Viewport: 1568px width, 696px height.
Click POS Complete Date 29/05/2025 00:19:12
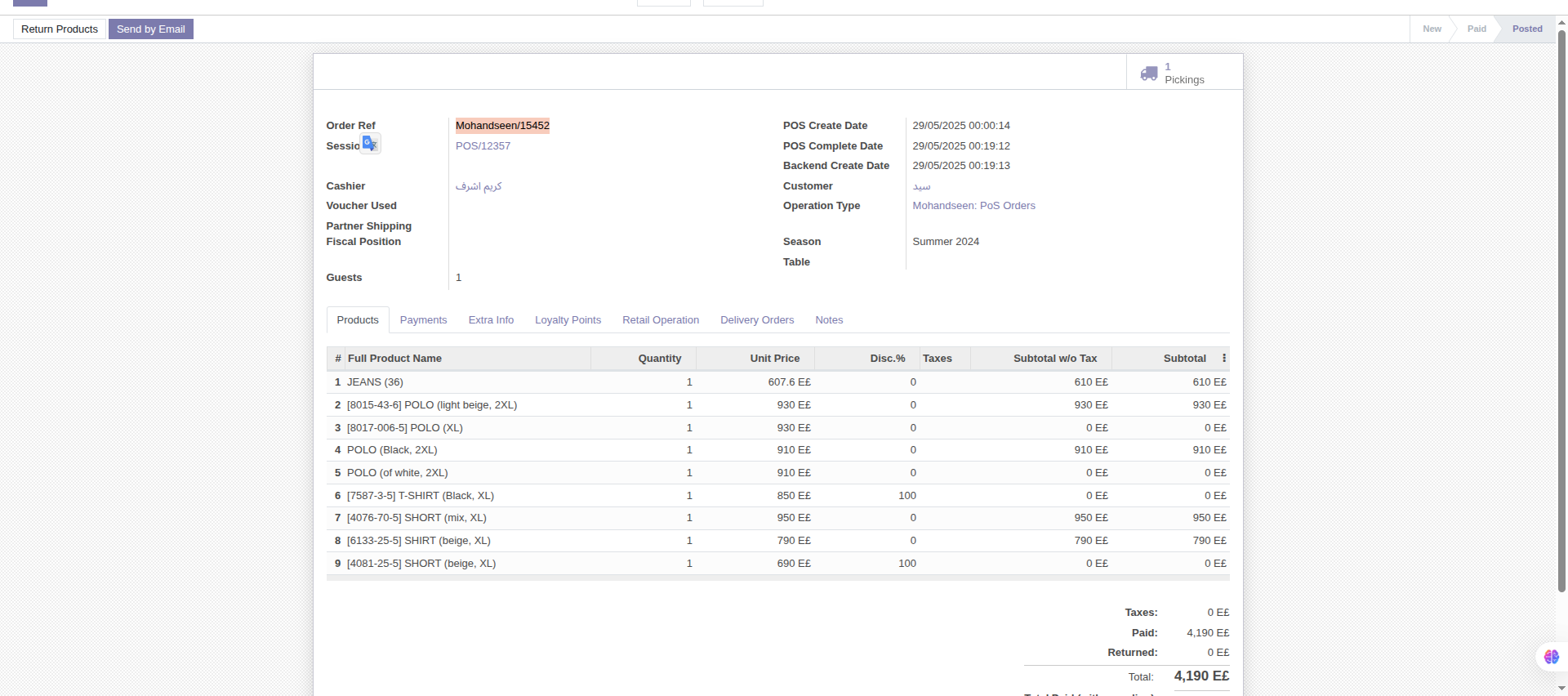(x=961, y=146)
